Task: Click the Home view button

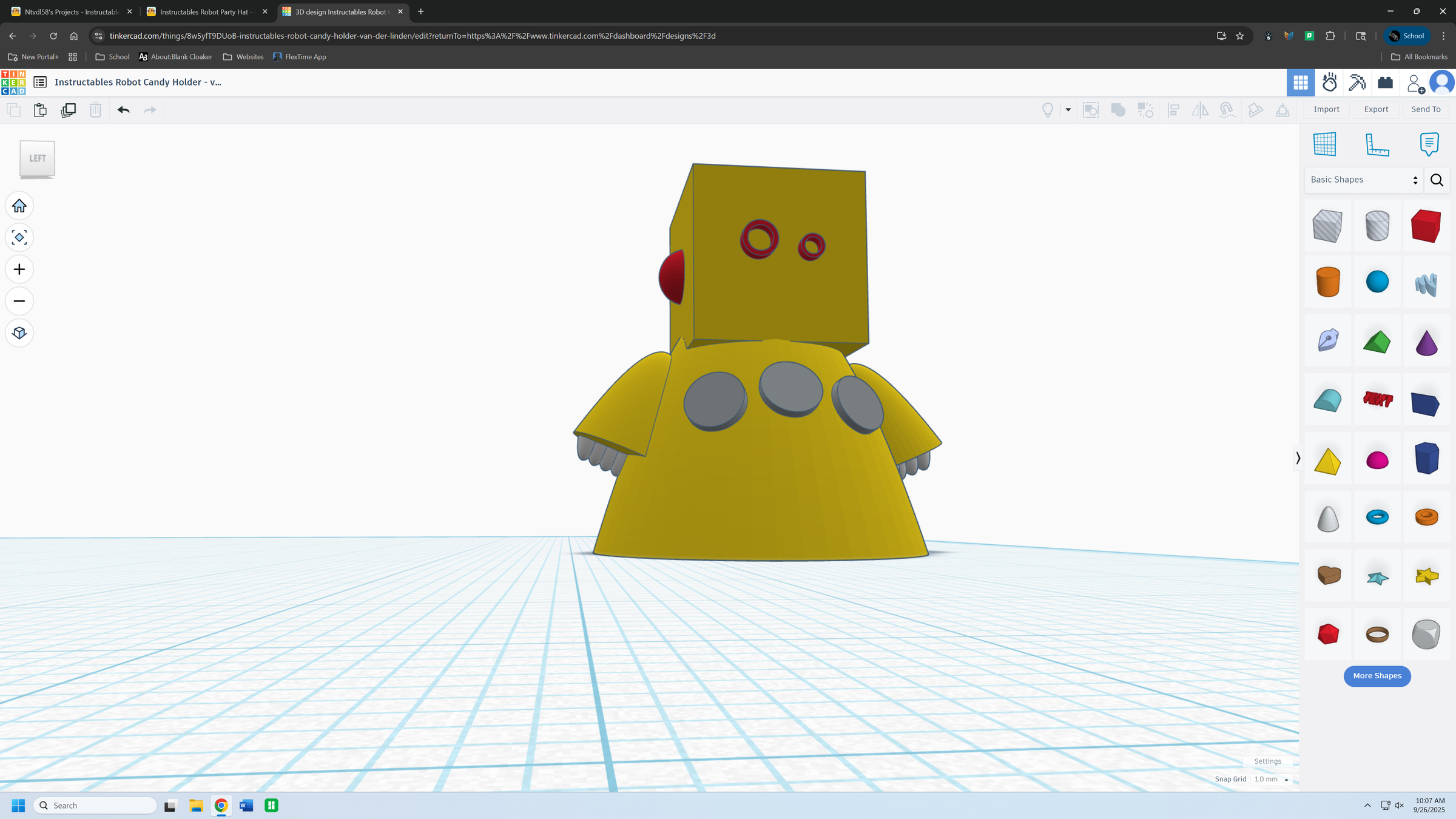Action: tap(19, 206)
